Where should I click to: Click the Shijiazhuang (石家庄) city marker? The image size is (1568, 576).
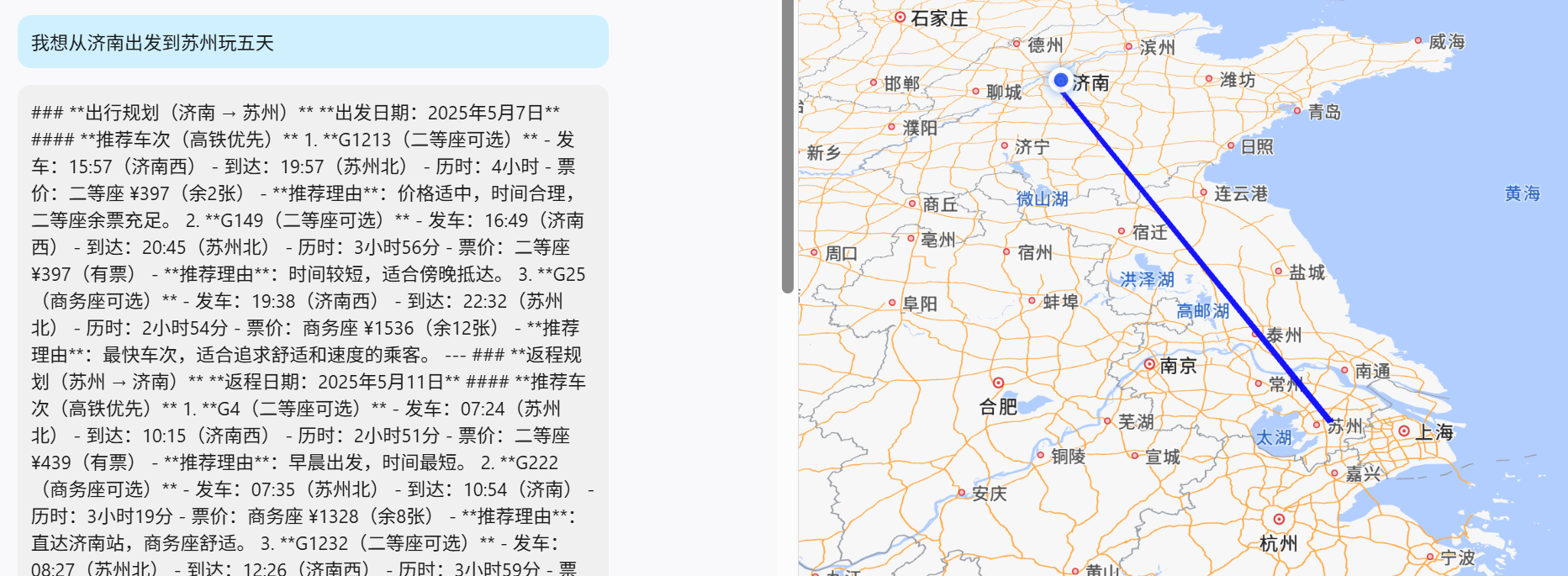point(900,17)
